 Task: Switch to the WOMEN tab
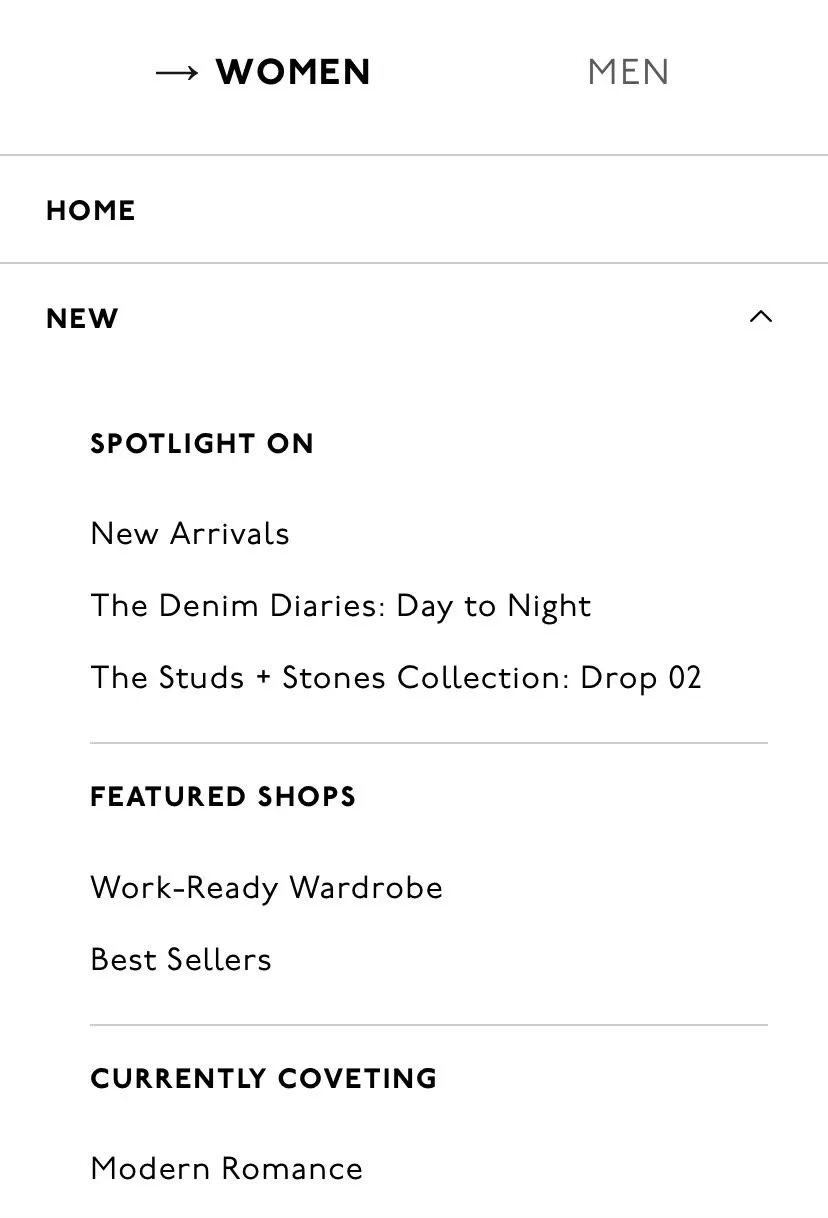click(292, 73)
